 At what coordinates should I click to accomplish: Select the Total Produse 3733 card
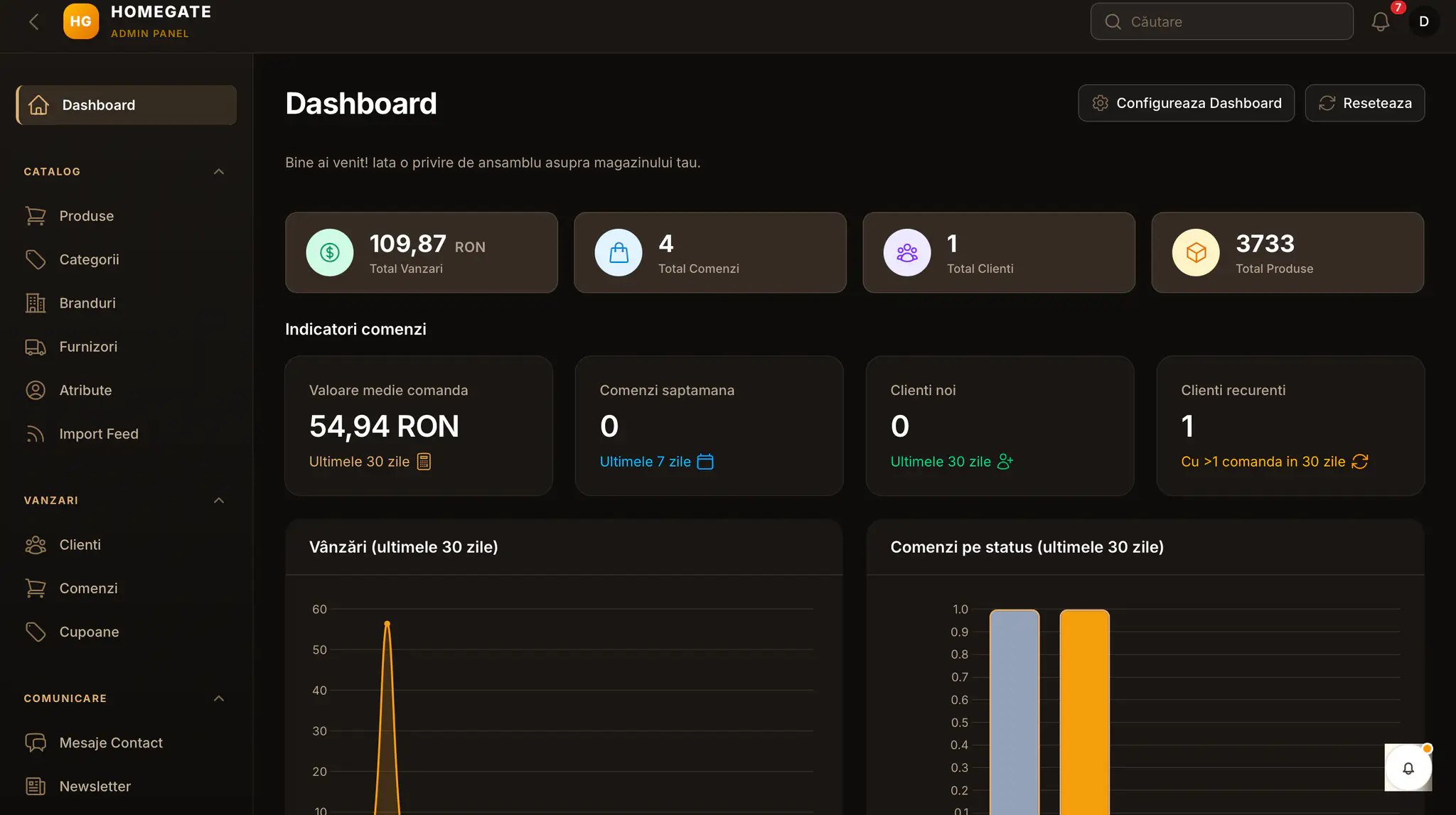(x=1288, y=252)
